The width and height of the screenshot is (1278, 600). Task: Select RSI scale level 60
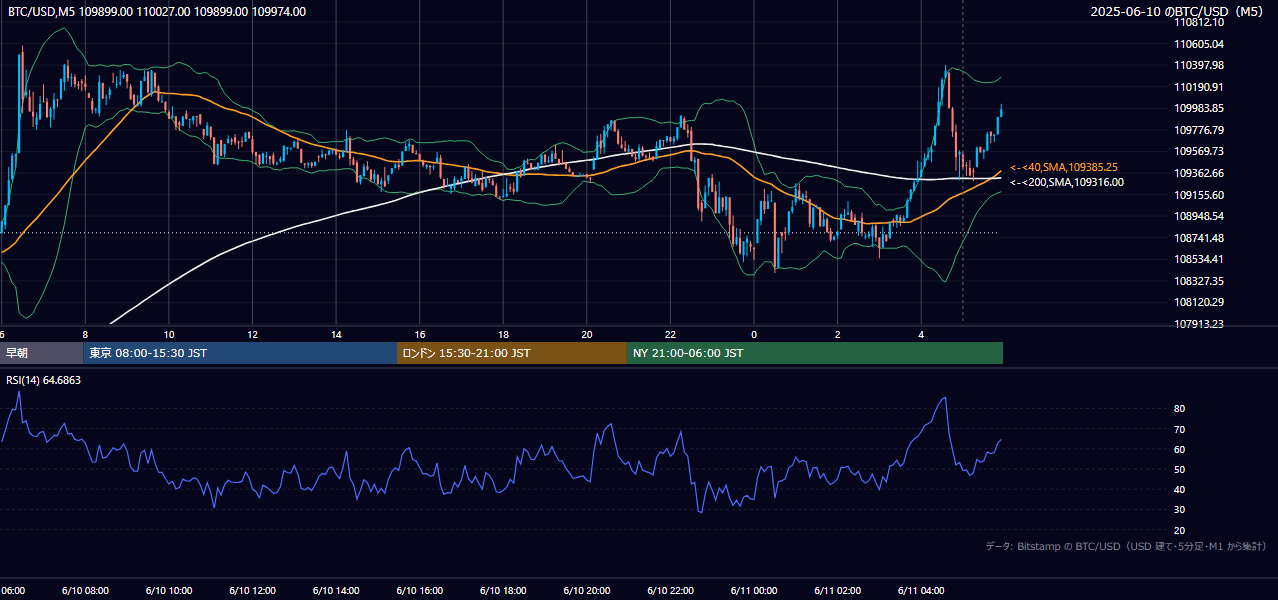(x=1180, y=449)
